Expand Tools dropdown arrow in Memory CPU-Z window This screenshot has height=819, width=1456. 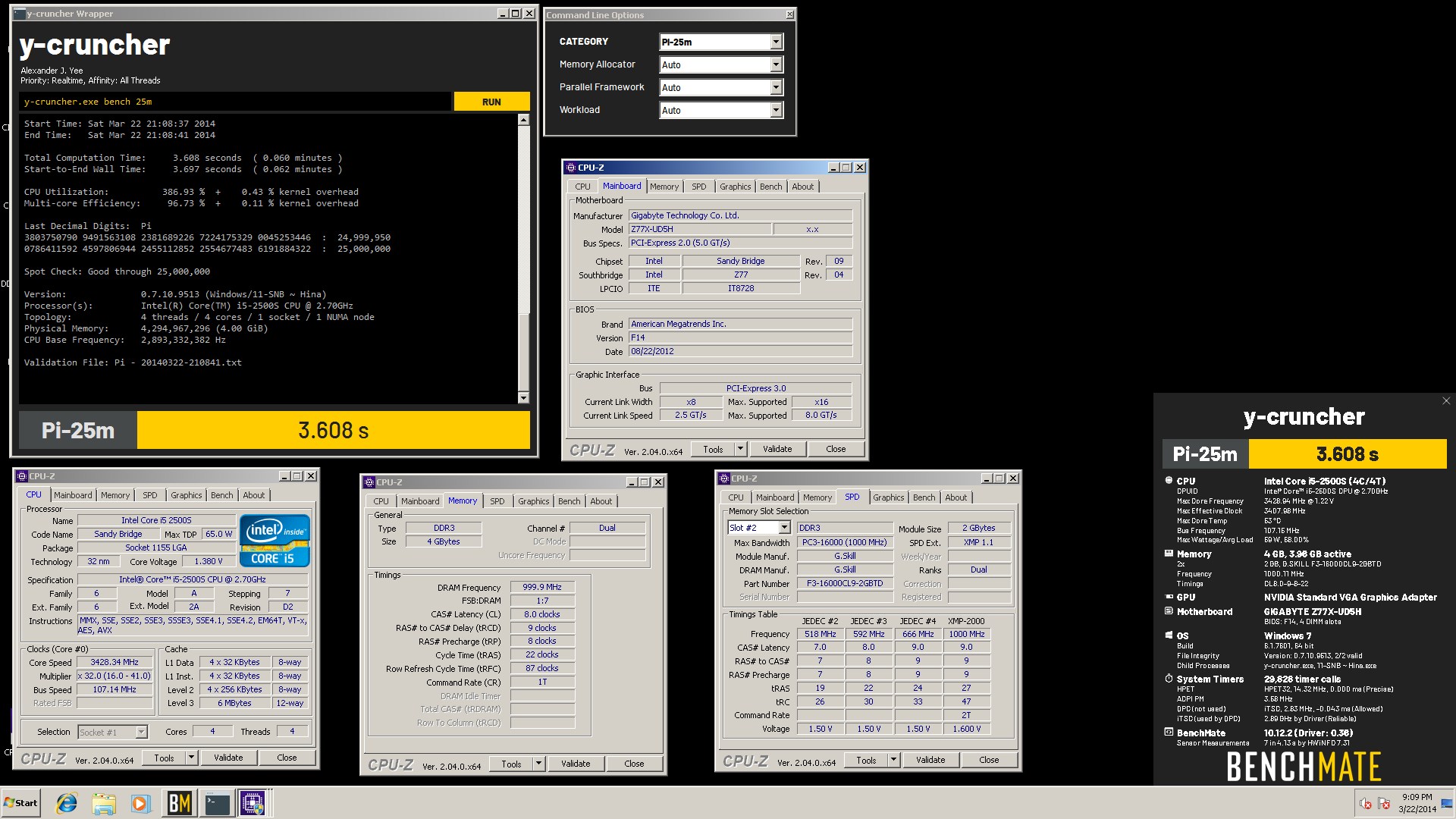[538, 764]
